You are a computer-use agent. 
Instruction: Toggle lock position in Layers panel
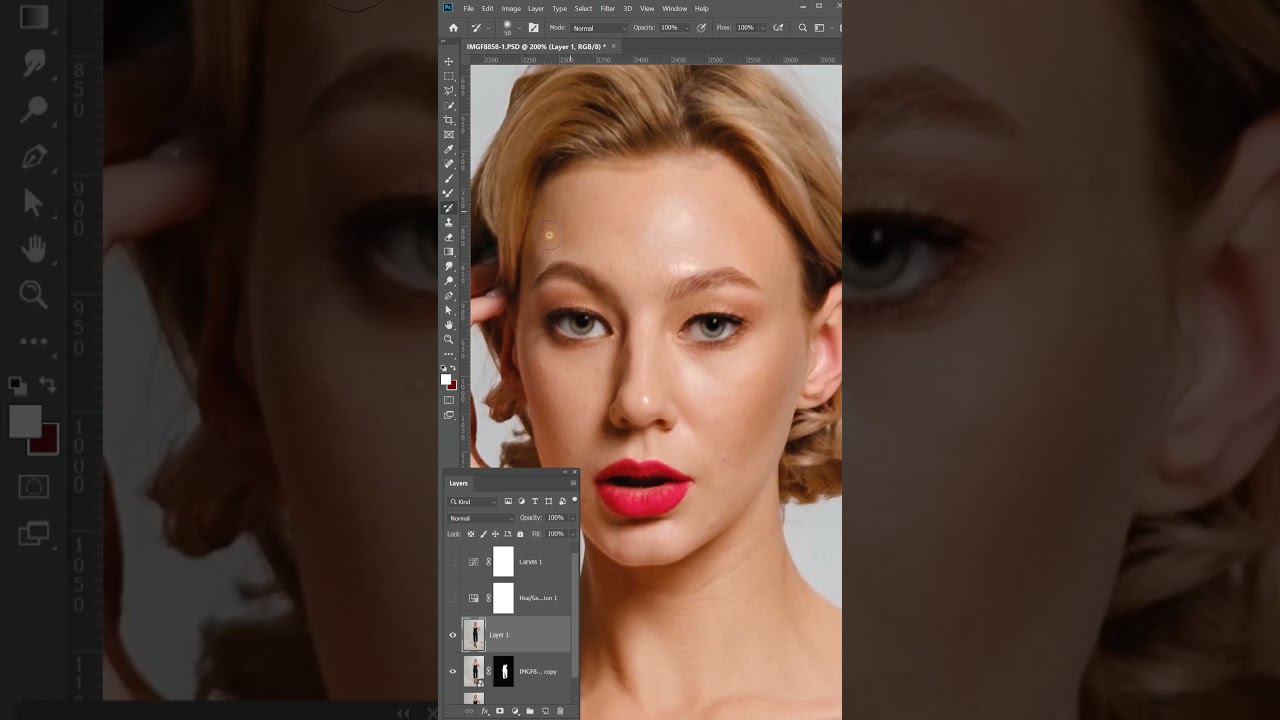[x=495, y=534]
